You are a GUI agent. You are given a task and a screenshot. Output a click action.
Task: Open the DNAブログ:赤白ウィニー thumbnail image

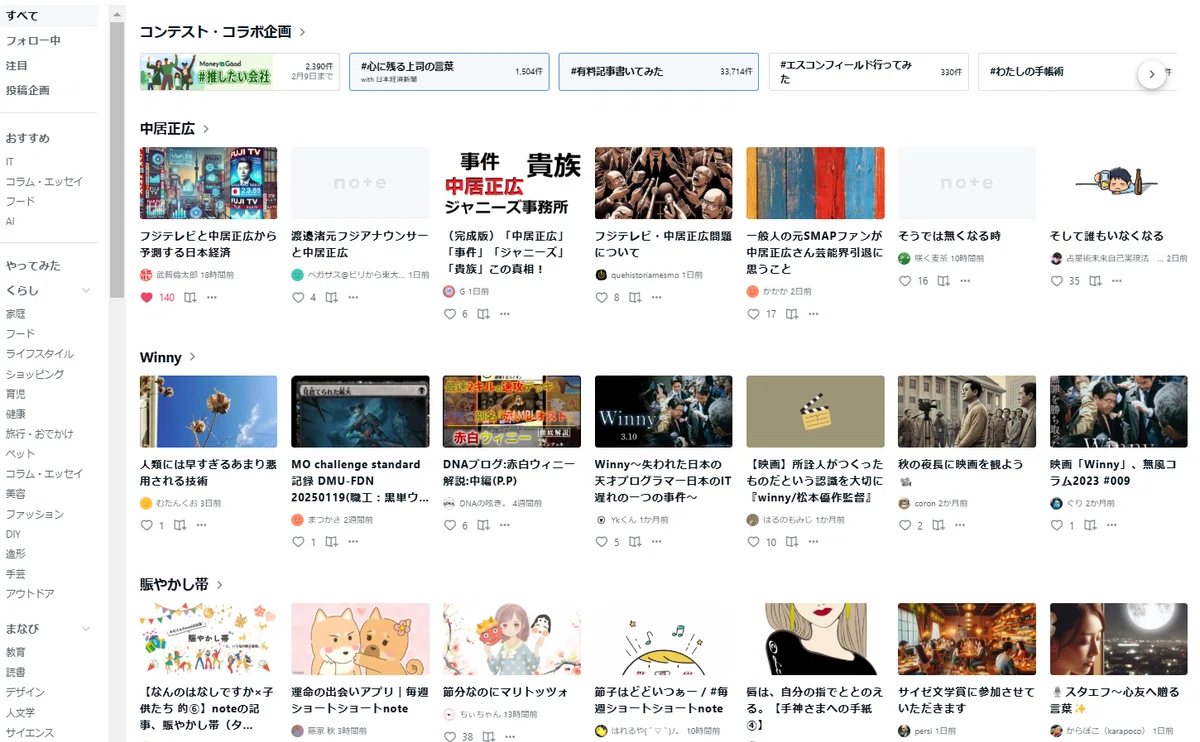[511, 411]
